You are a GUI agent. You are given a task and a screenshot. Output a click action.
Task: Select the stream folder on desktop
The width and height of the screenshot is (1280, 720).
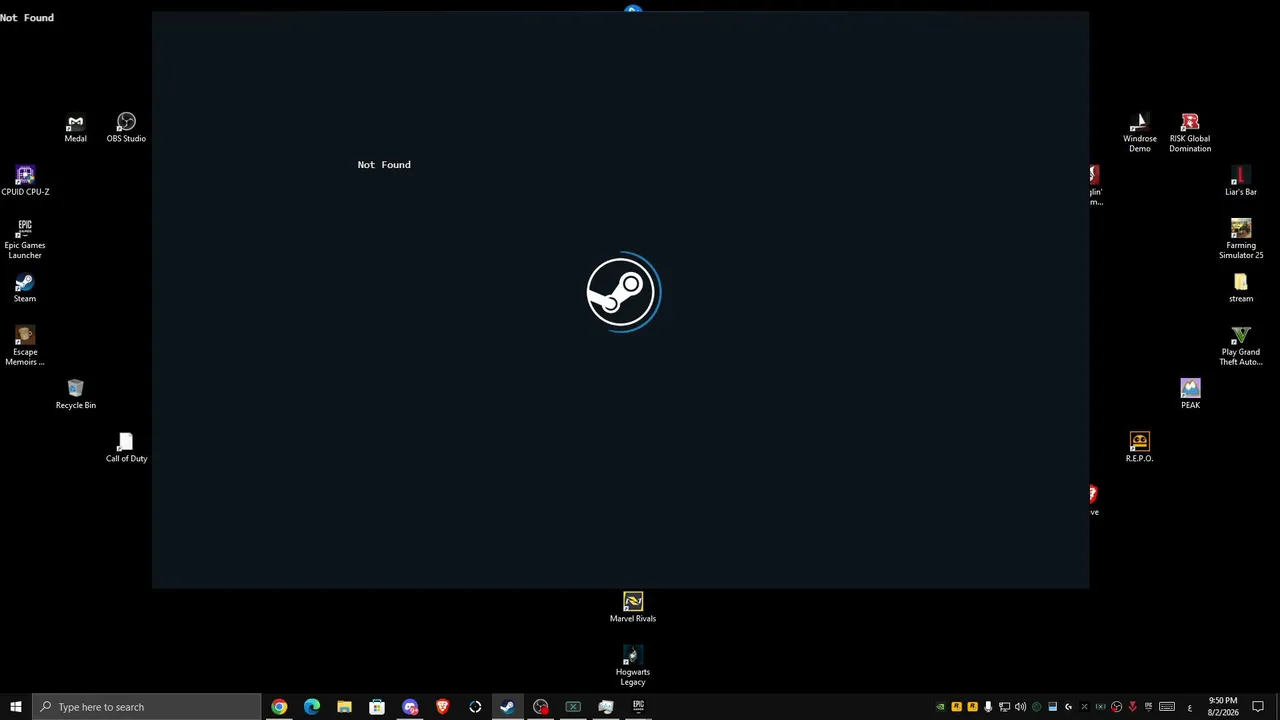[1241, 288]
